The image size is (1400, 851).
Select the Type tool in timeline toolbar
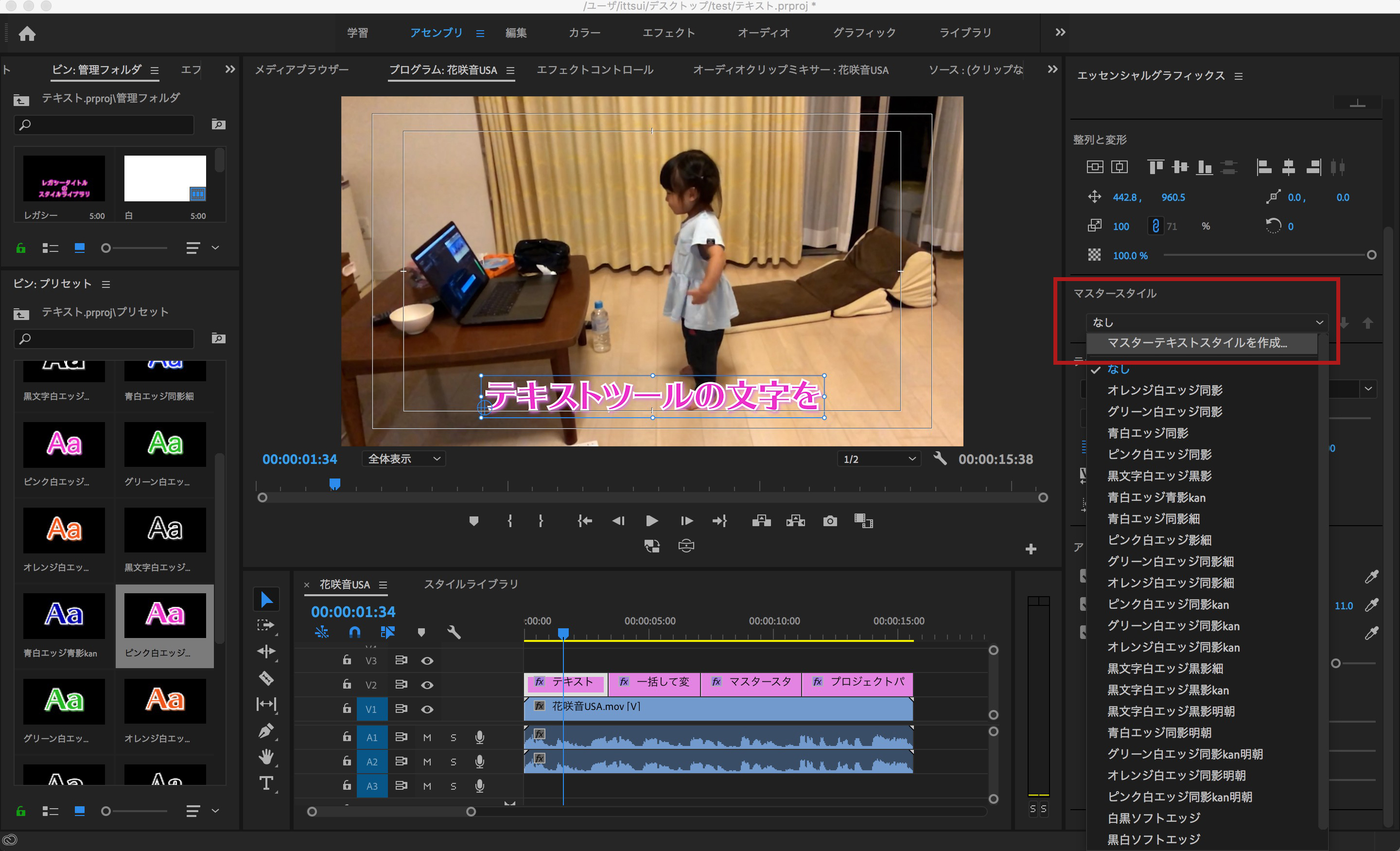pos(266,783)
